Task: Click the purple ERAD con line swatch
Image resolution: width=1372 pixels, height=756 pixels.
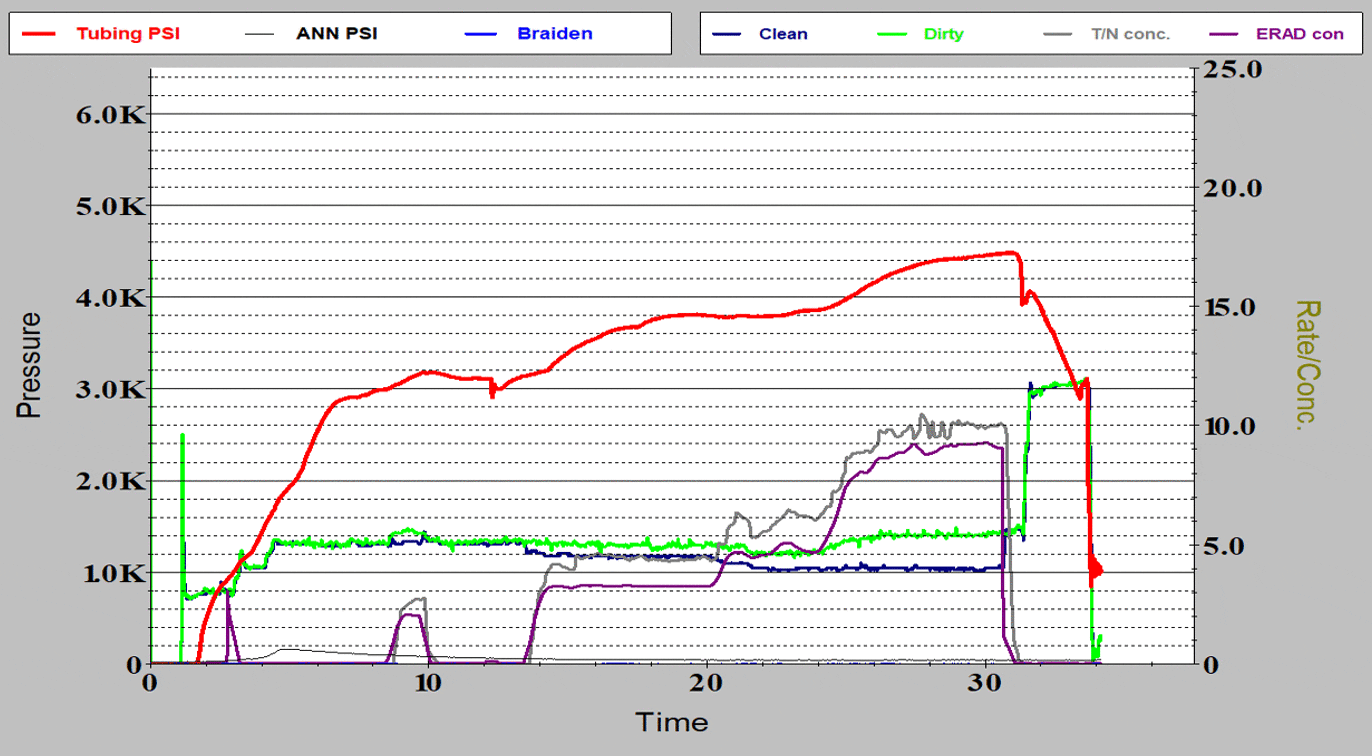Action: coord(1224,33)
